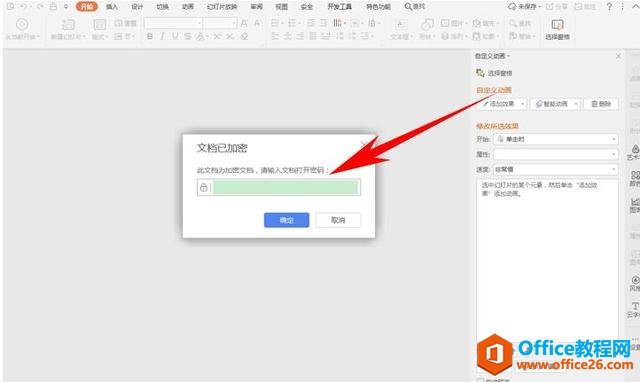
Task: Click the Bold formatting icon
Action: (150, 36)
